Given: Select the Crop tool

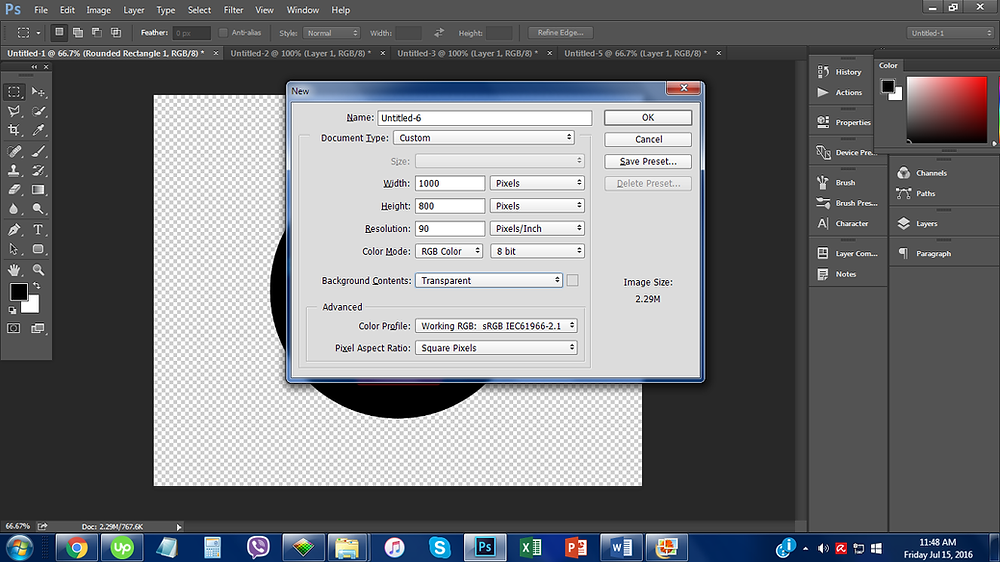Looking at the screenshot, I should pyautogui.click(x=14, y=130).
